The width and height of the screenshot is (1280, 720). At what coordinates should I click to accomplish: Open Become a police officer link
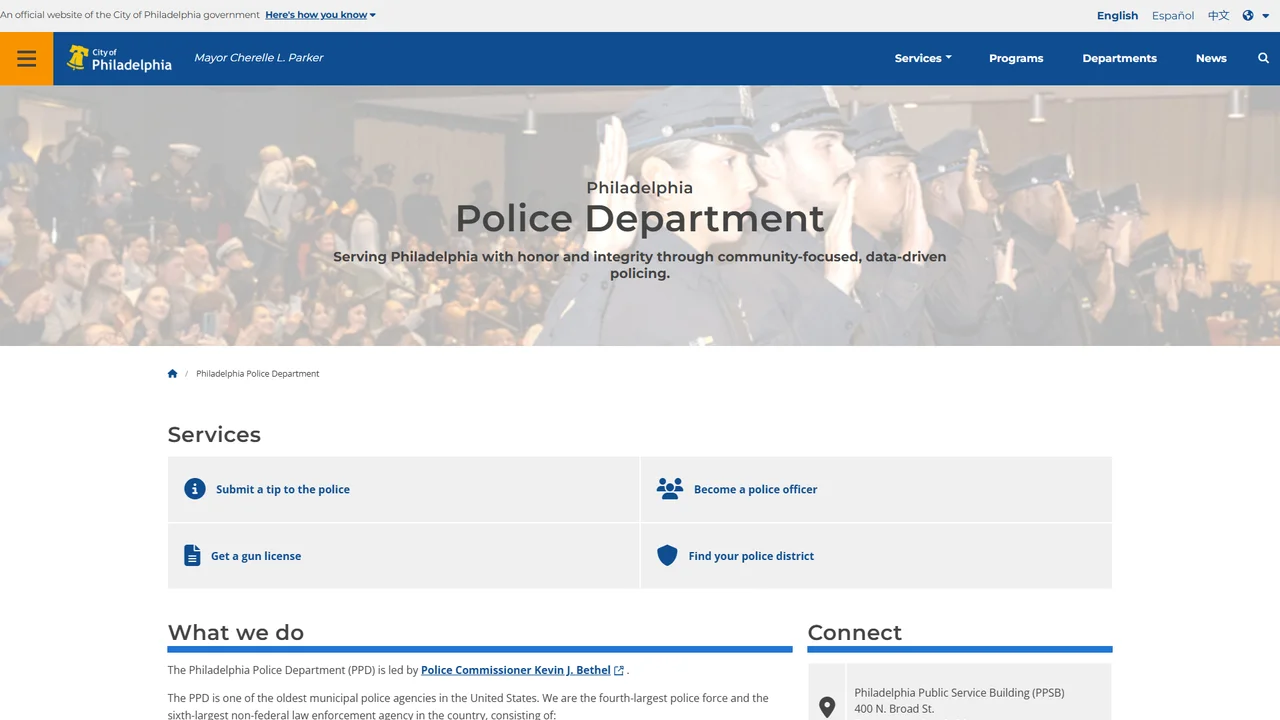click(755, 489)
